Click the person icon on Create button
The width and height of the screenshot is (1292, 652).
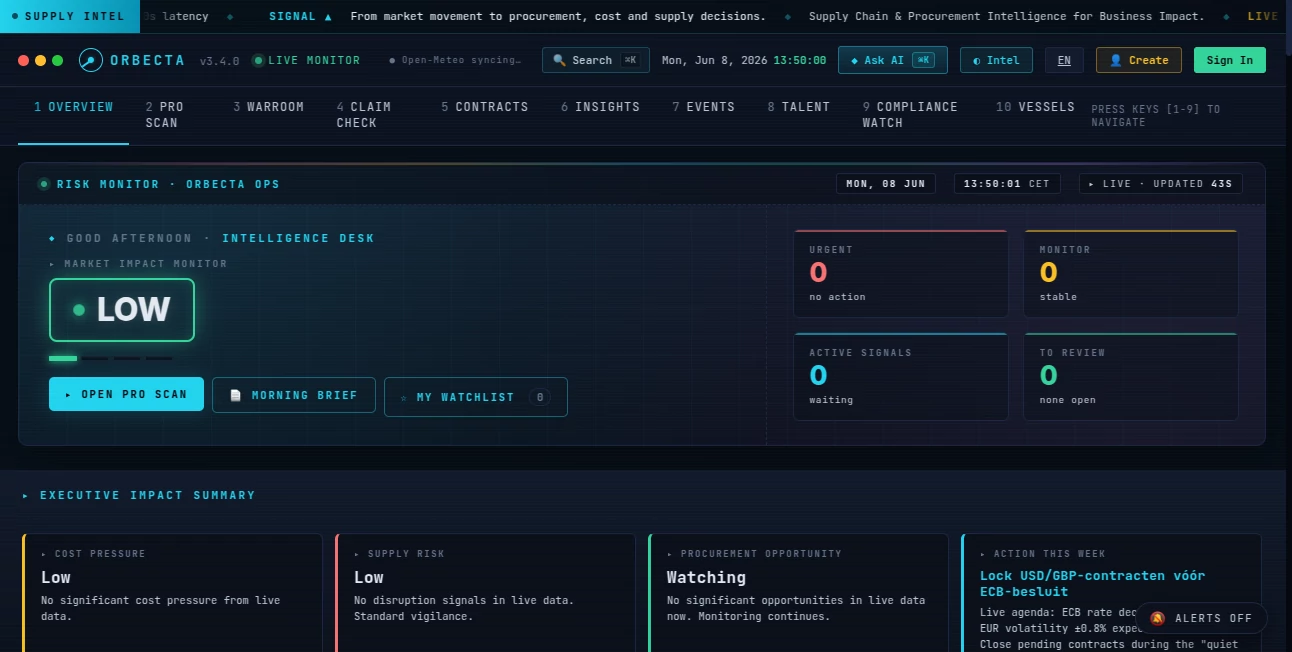(x=1116, y=60)
